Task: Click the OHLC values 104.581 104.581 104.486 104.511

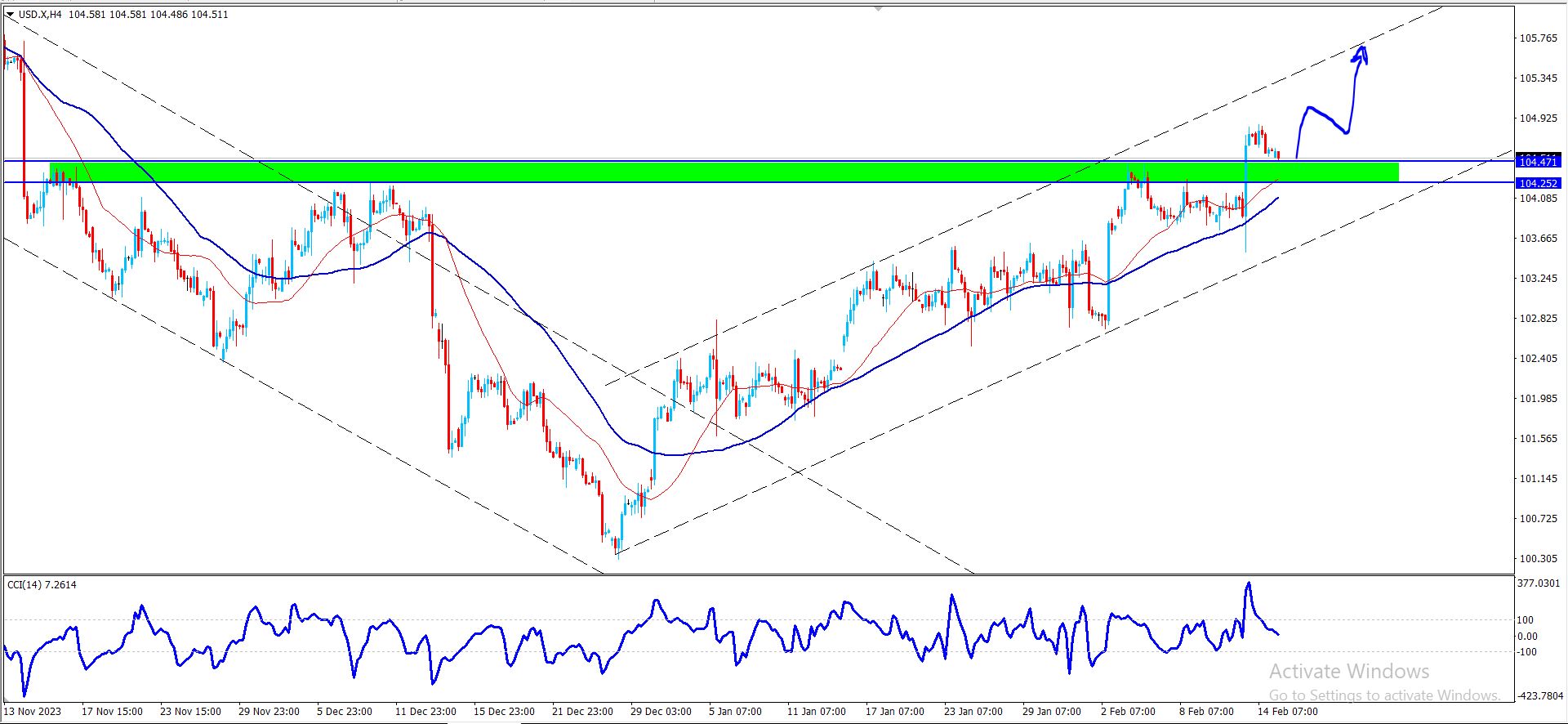Action: pos(149,15)
